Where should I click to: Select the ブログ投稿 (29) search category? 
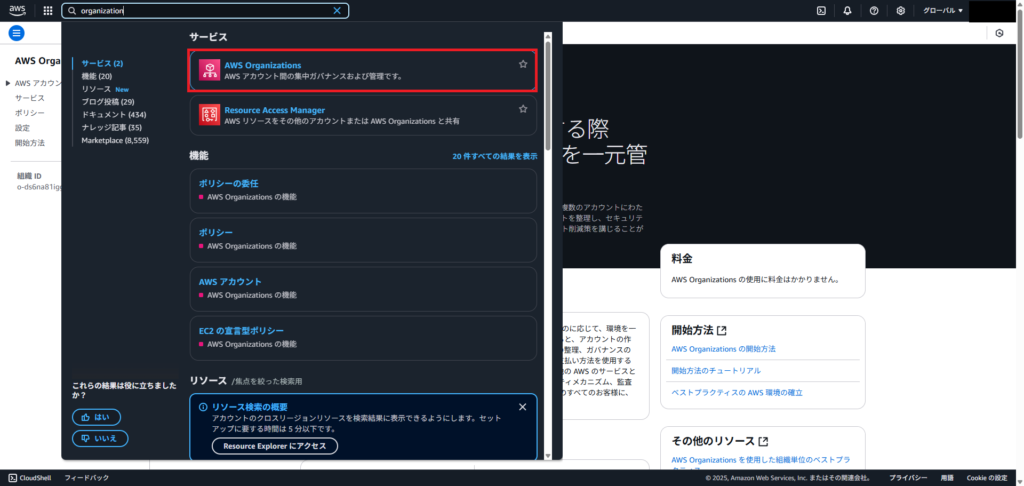(108, 102)
